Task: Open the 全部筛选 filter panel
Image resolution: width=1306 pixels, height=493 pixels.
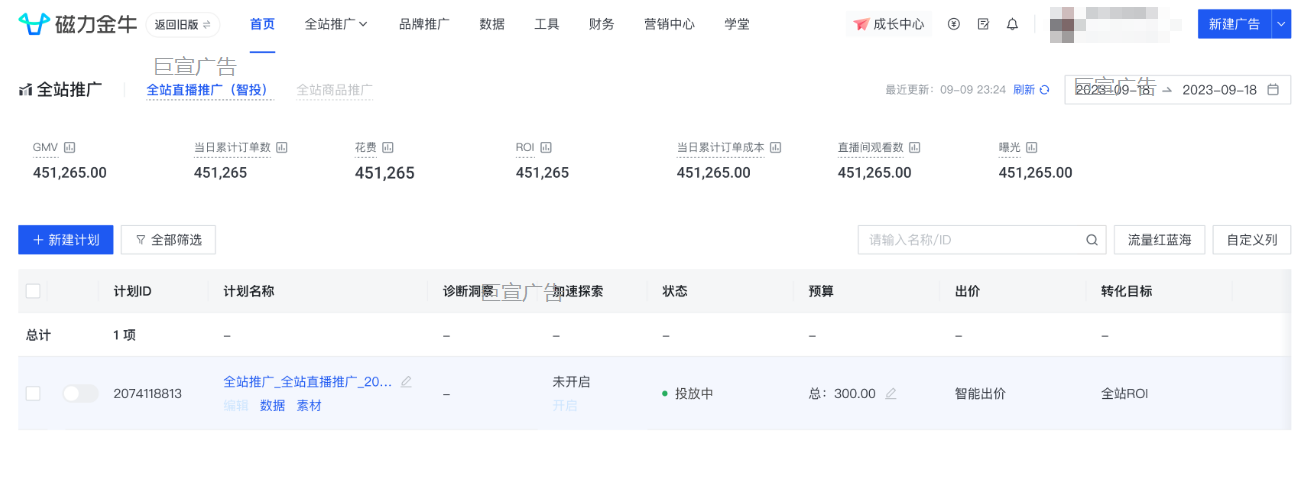Action: pos(168,240)
